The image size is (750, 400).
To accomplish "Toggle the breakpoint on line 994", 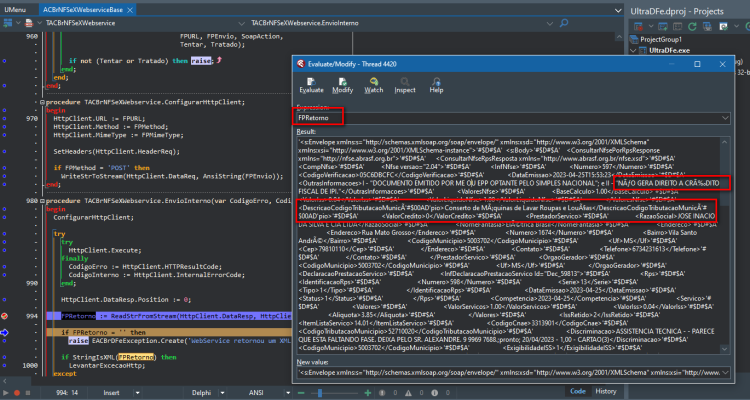I will pyautogui.click(x=4, y=316).
